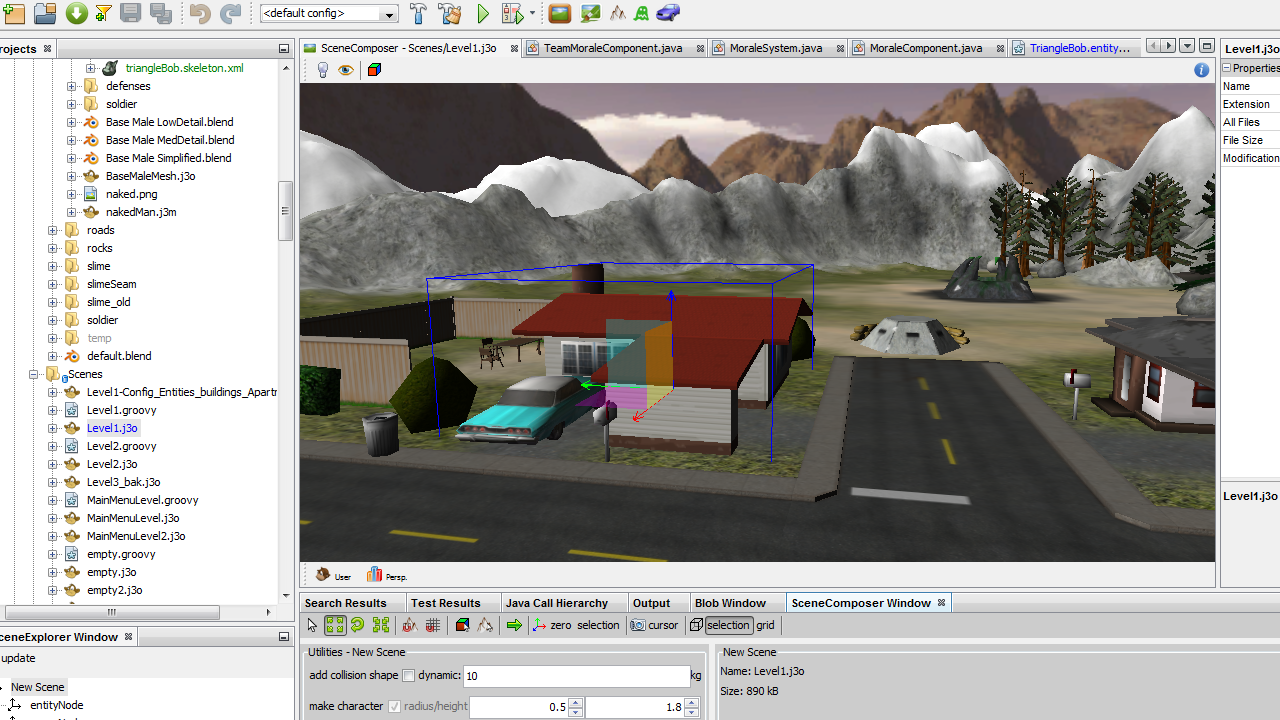This screenshot has height=720, width=1280.
Task: Expand the triangleBob.skeleton.xml node
Action: pos(89,68)
